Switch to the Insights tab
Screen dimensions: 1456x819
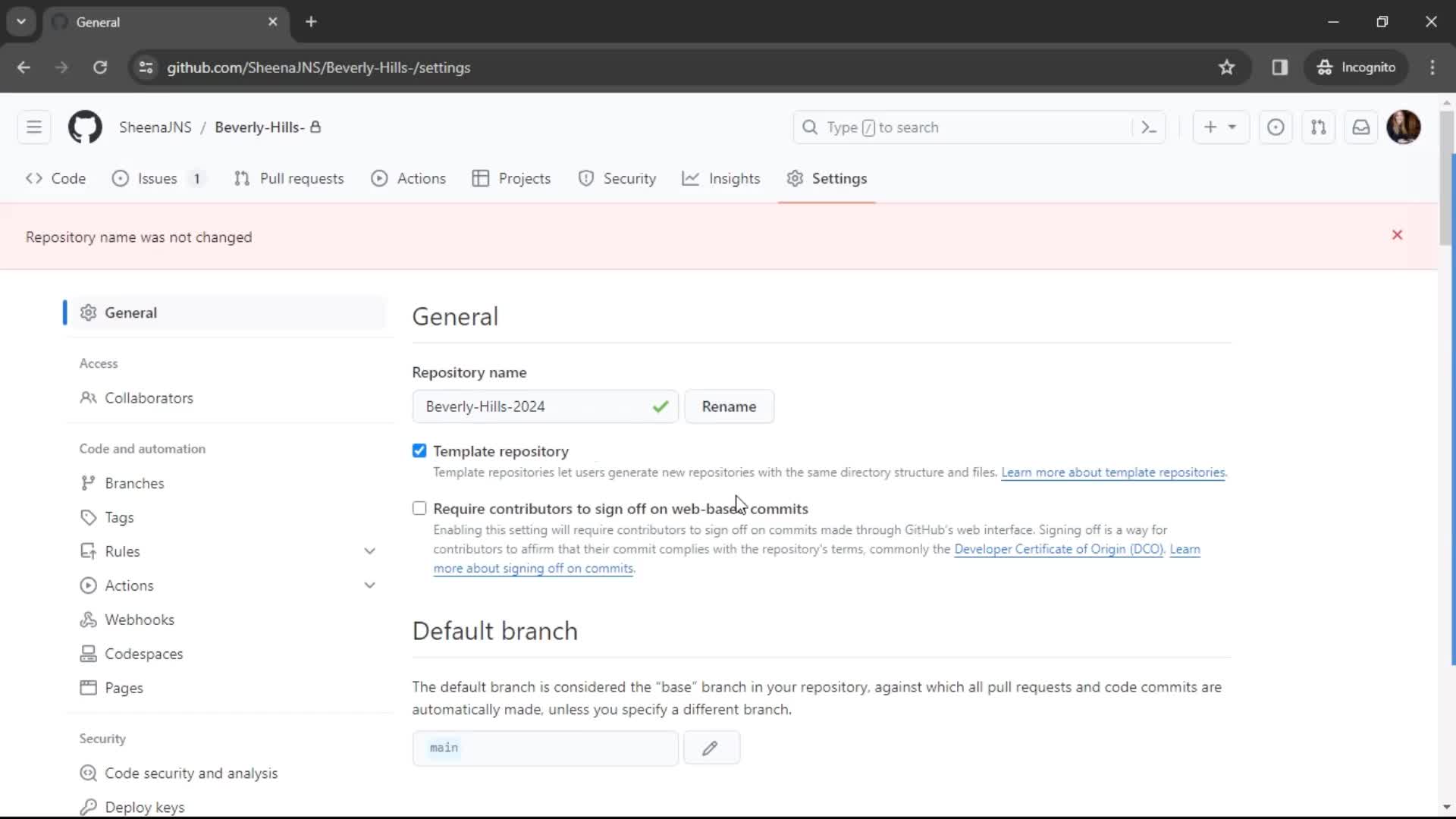[x=721, y=178]
